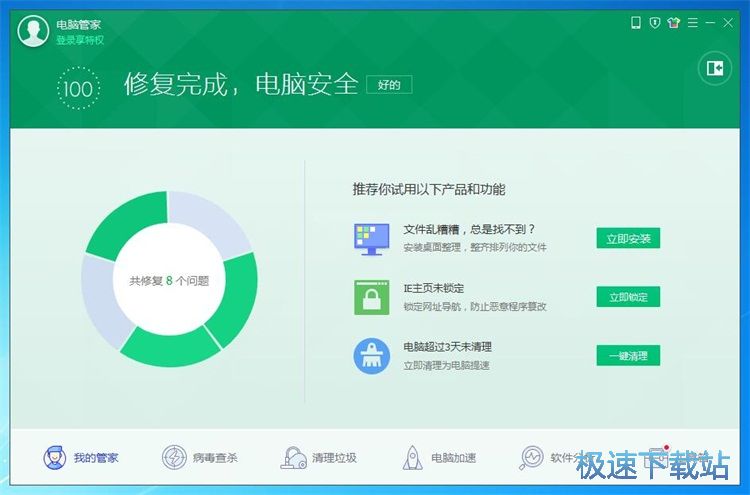Close the 电脑管家 window
The image size is (750, 495).
(x=728, y=22)
